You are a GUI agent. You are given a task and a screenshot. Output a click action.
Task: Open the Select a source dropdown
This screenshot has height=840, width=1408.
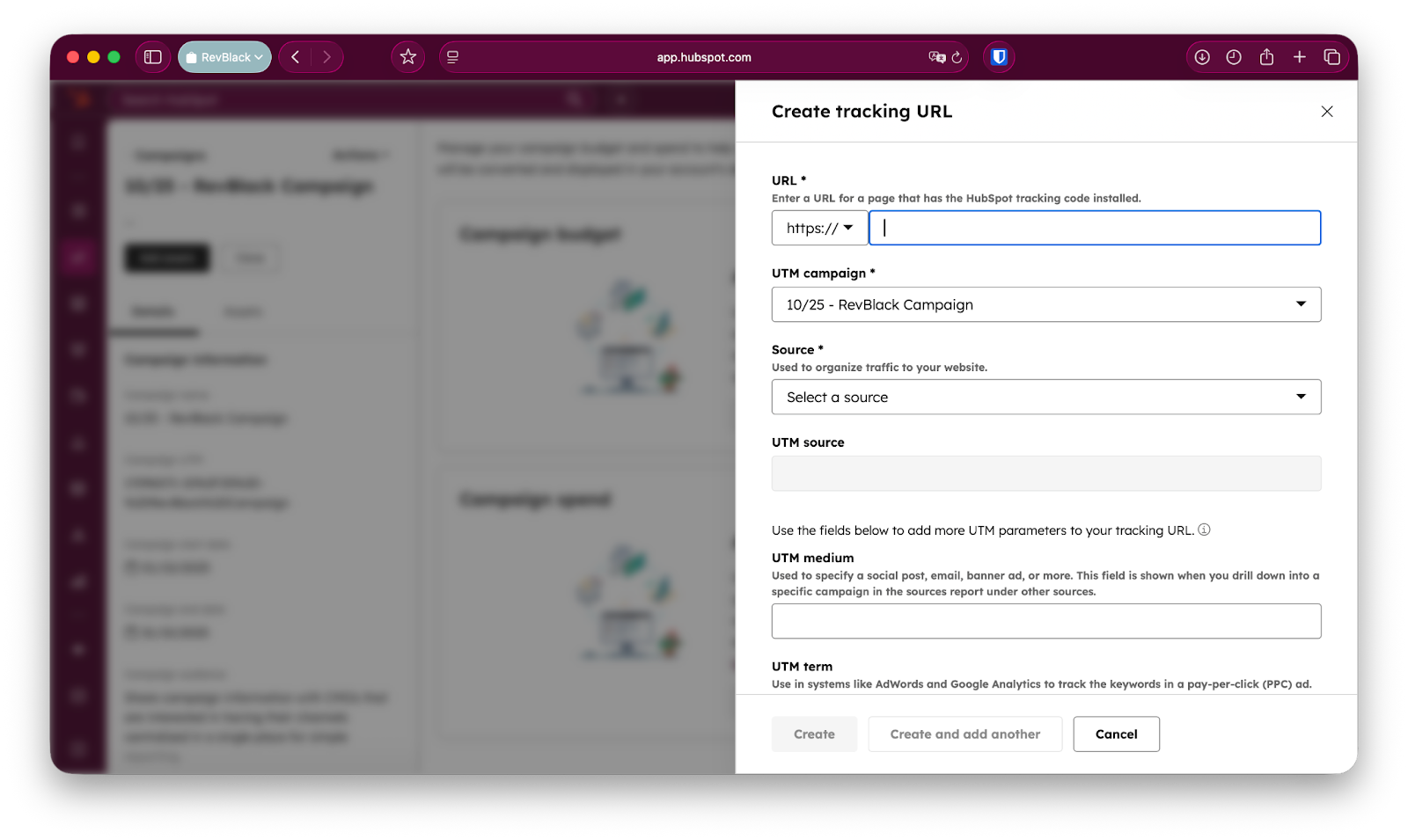point(1046,397)
